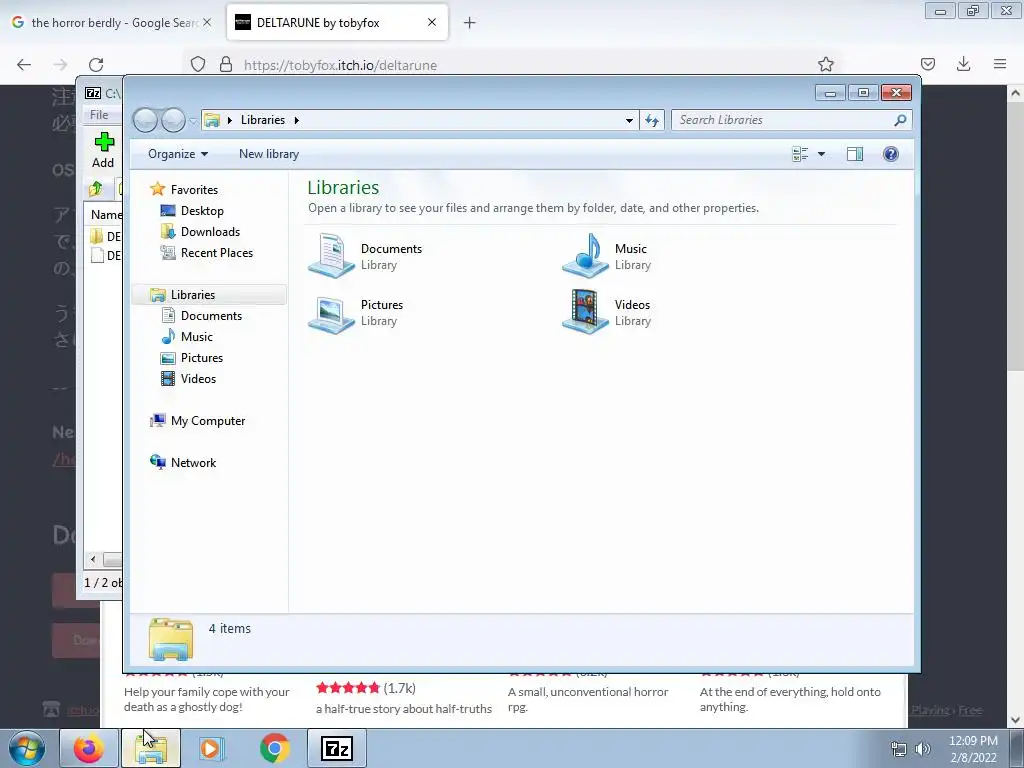Reload the Firefox page
The width and height of the screenshot is (1024, 768).
point(96,65)
